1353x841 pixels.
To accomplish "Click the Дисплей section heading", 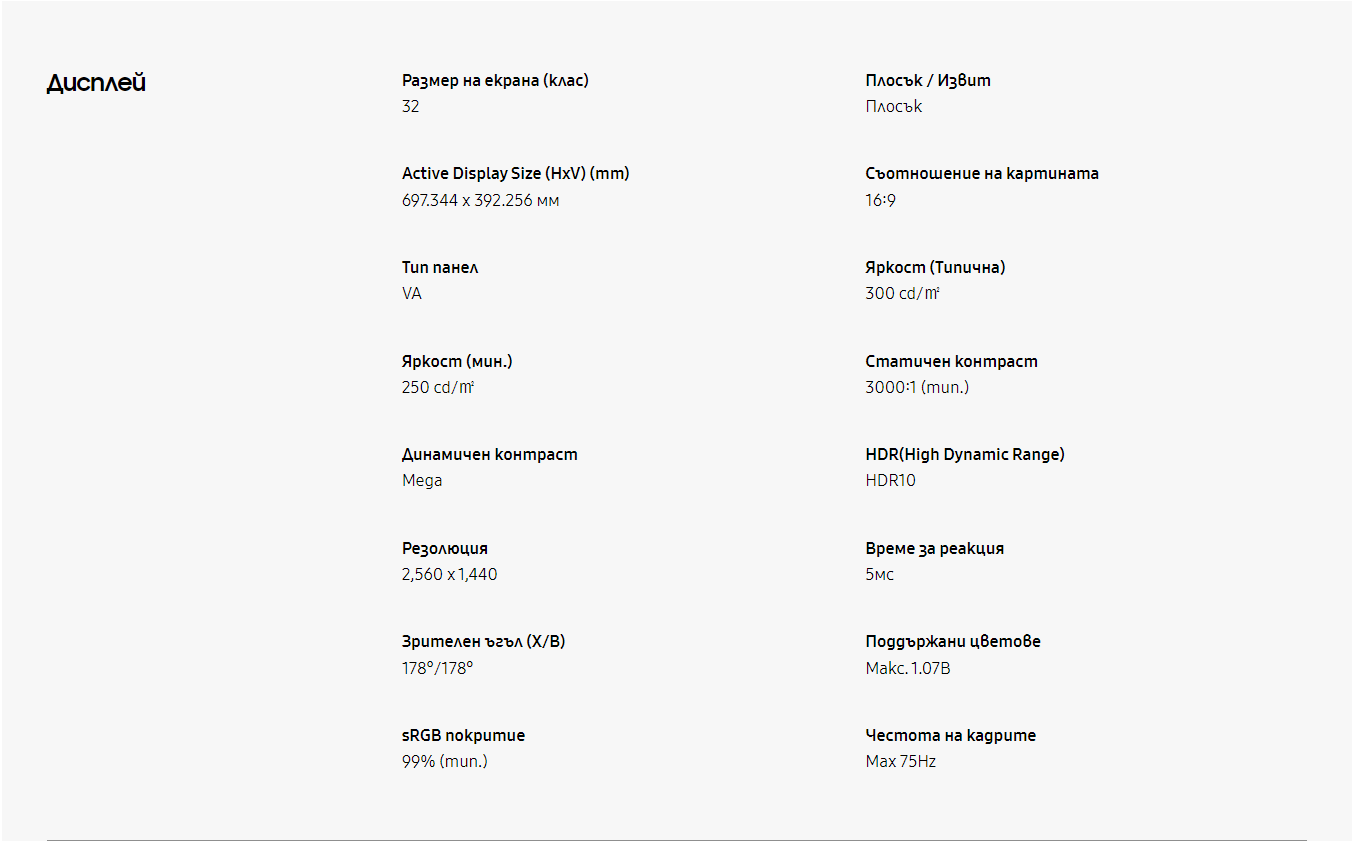I will click(x=96, y=83).
